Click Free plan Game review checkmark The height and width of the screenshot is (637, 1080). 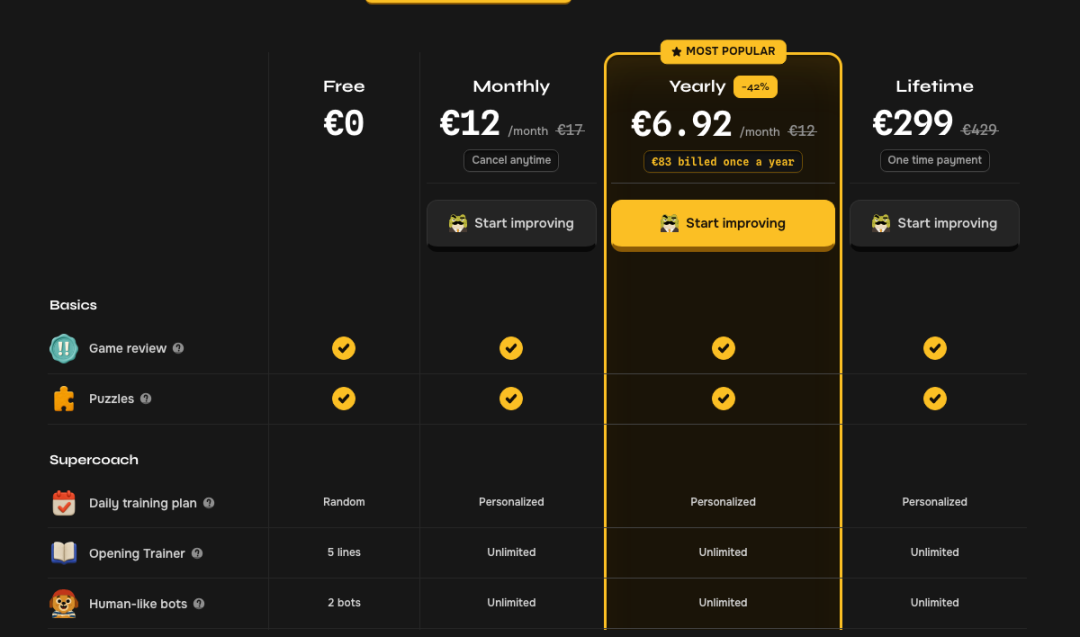pos(344,348)
